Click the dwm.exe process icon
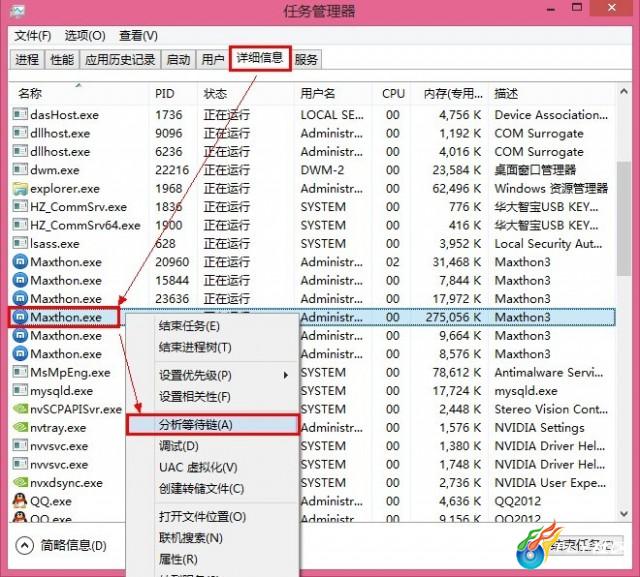640x577 pixels. click(x=20, y=170)
